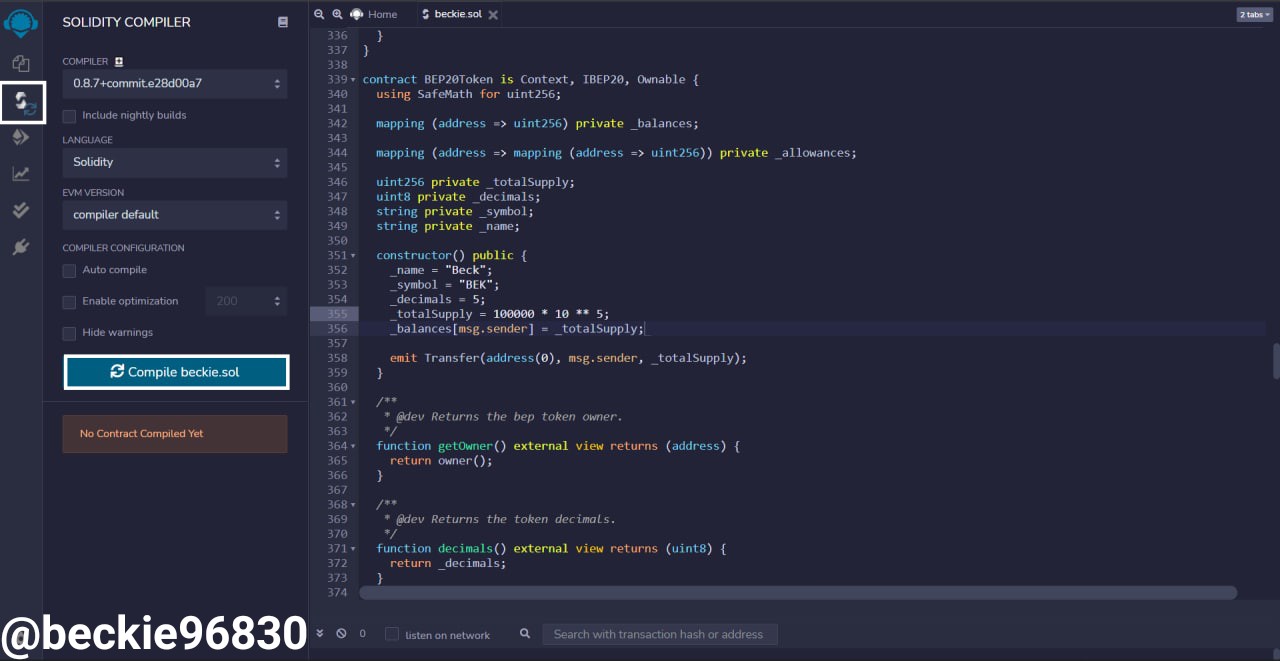Click the _balances[msg.sender] assignment line
The width and height of the screenshot is (1280, 661).
click(x=517, y=329)
